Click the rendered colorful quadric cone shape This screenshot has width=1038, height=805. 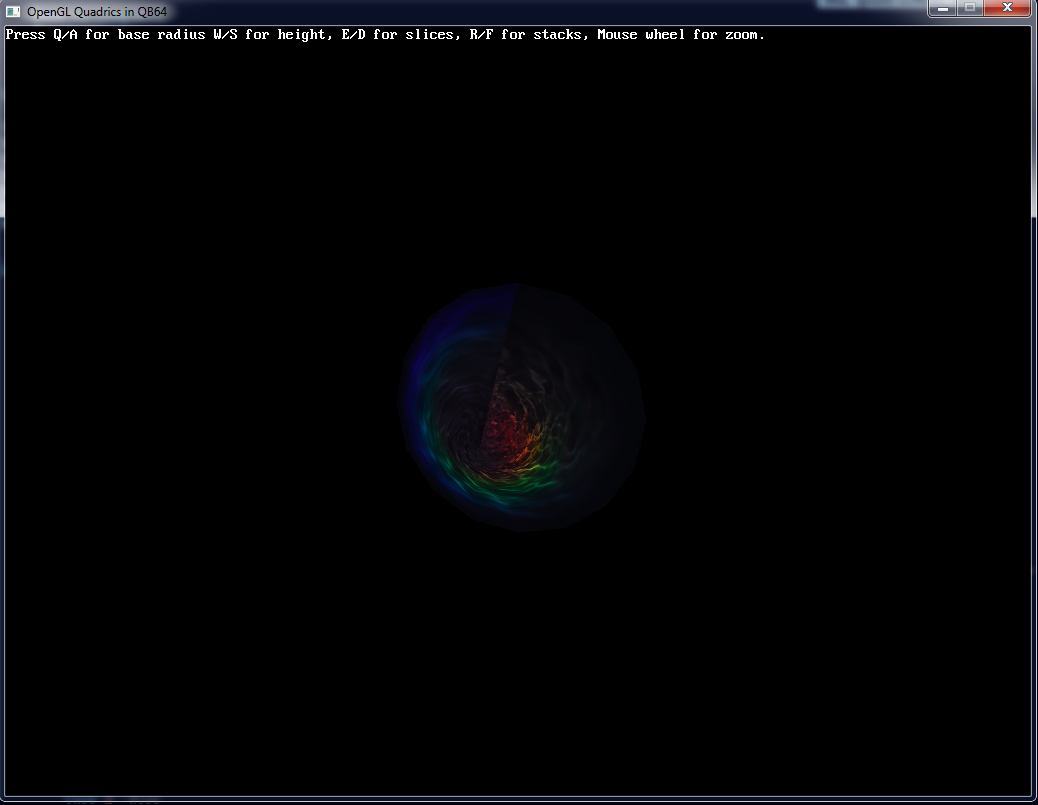pyautogui.click(x=521, y=407)
